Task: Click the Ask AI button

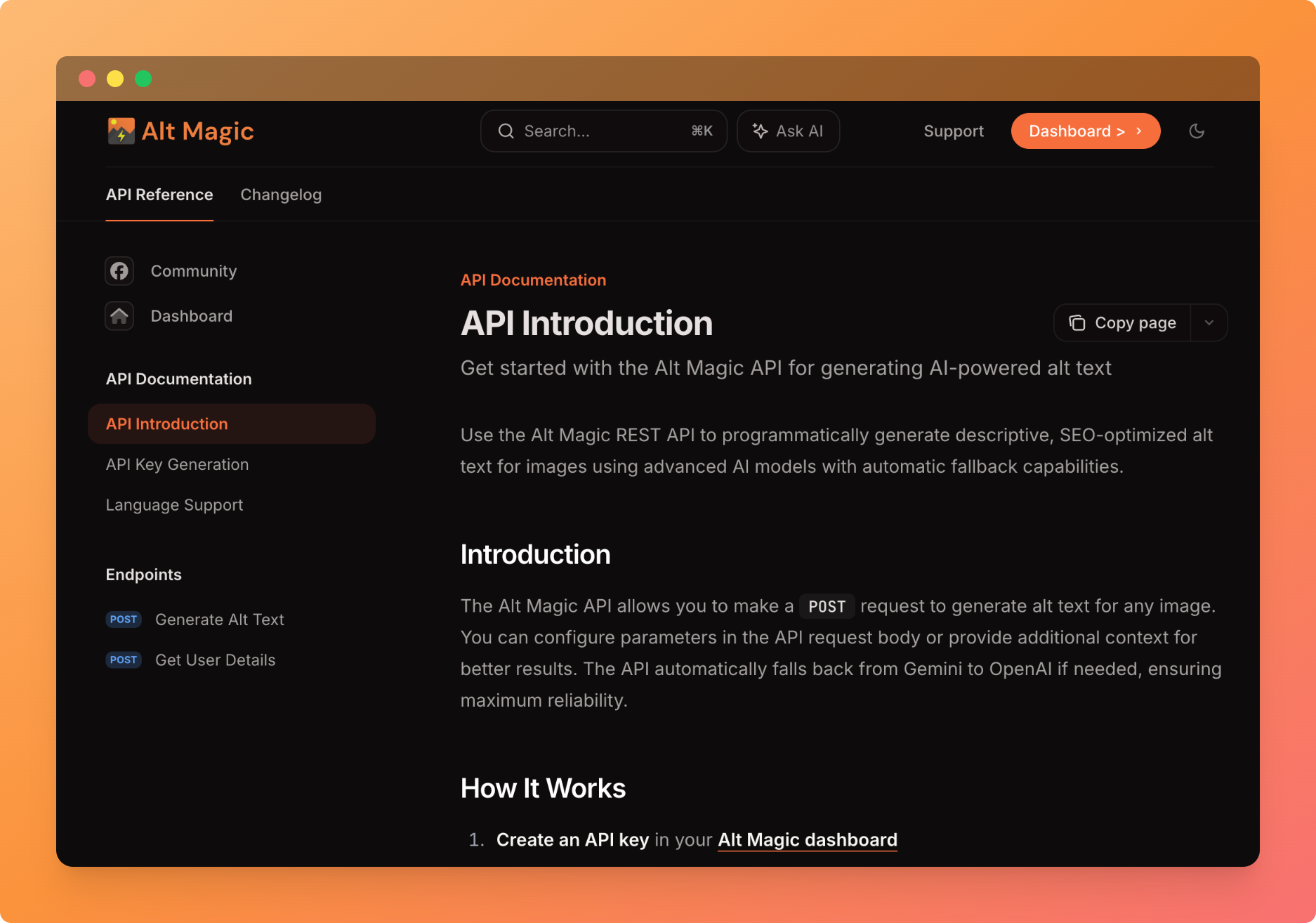Action: 788,131
